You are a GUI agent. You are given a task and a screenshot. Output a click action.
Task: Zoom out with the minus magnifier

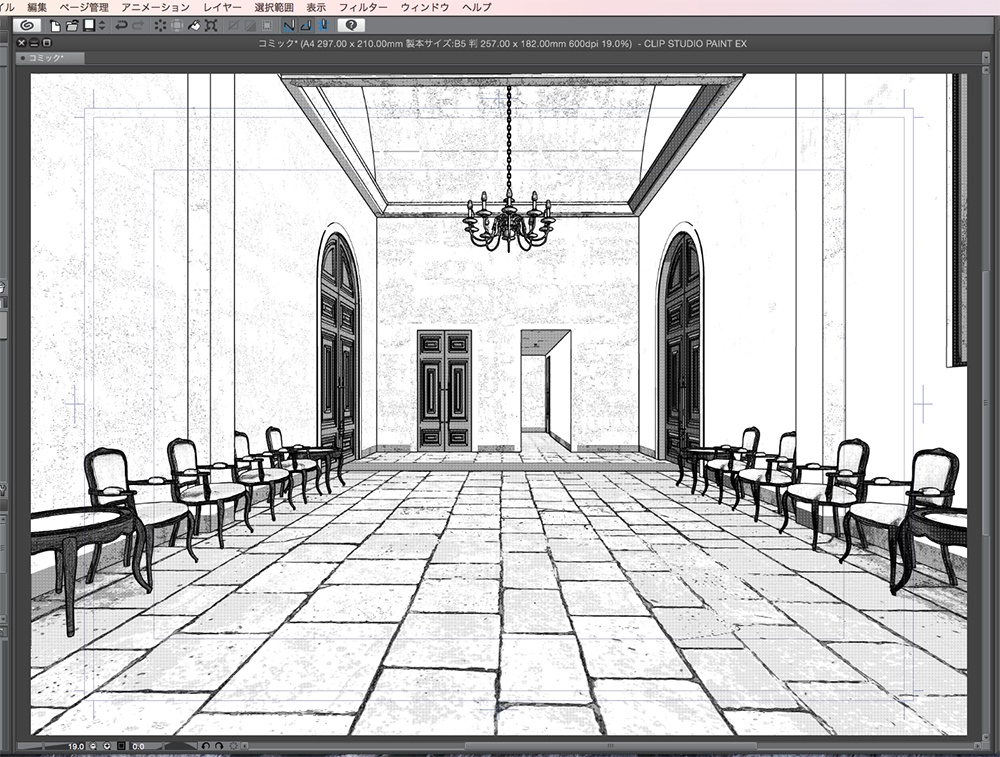pyautogui.click(x=93, y=746)
